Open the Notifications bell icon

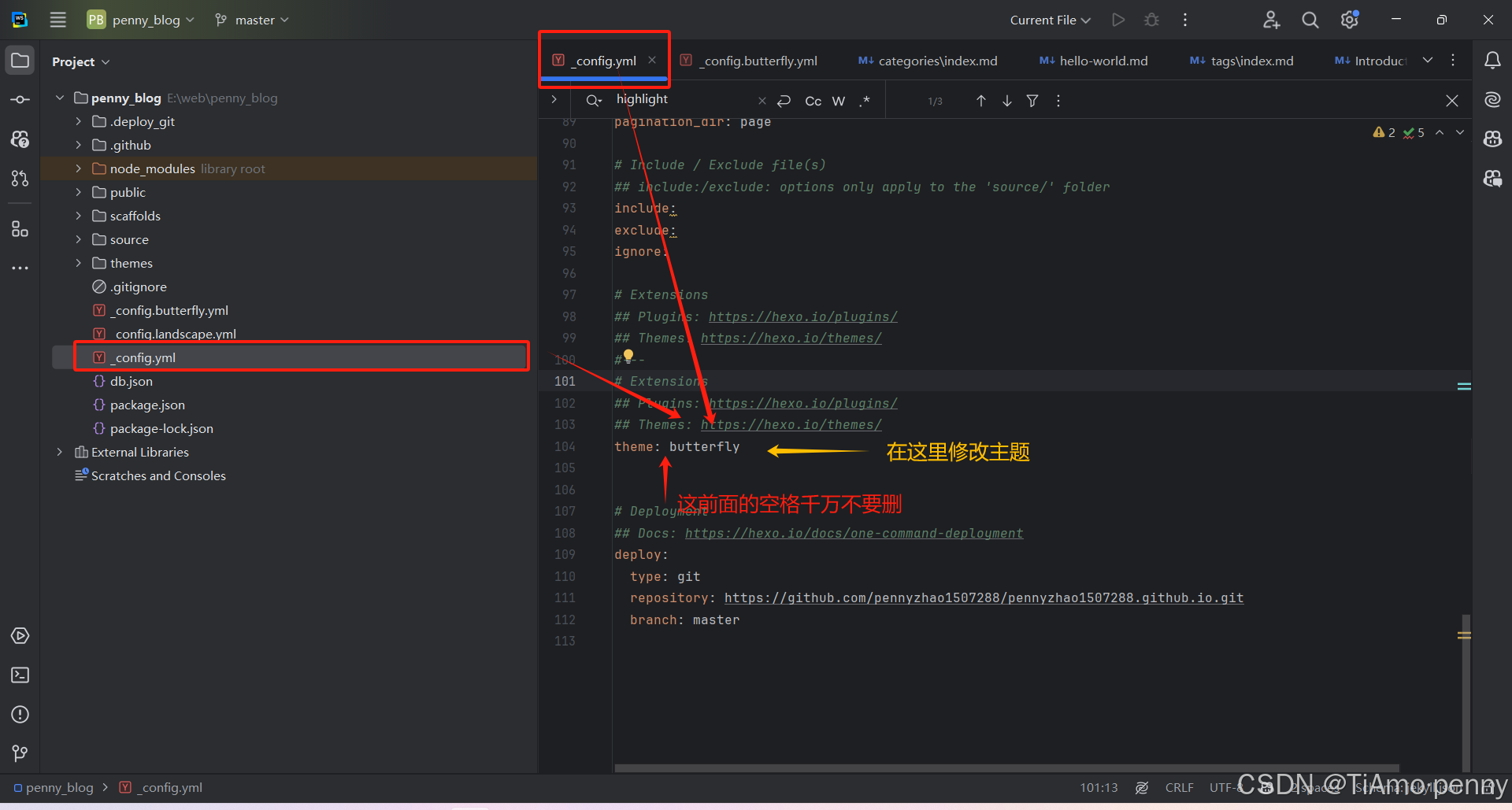pos(1492,61)
